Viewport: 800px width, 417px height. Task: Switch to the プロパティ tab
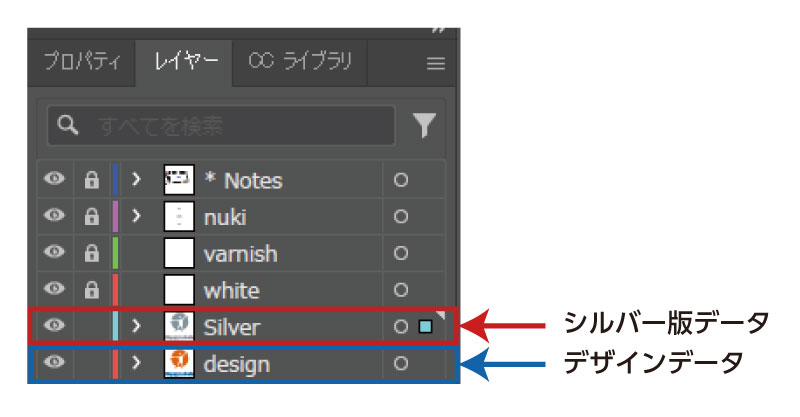tap(82, 62)
